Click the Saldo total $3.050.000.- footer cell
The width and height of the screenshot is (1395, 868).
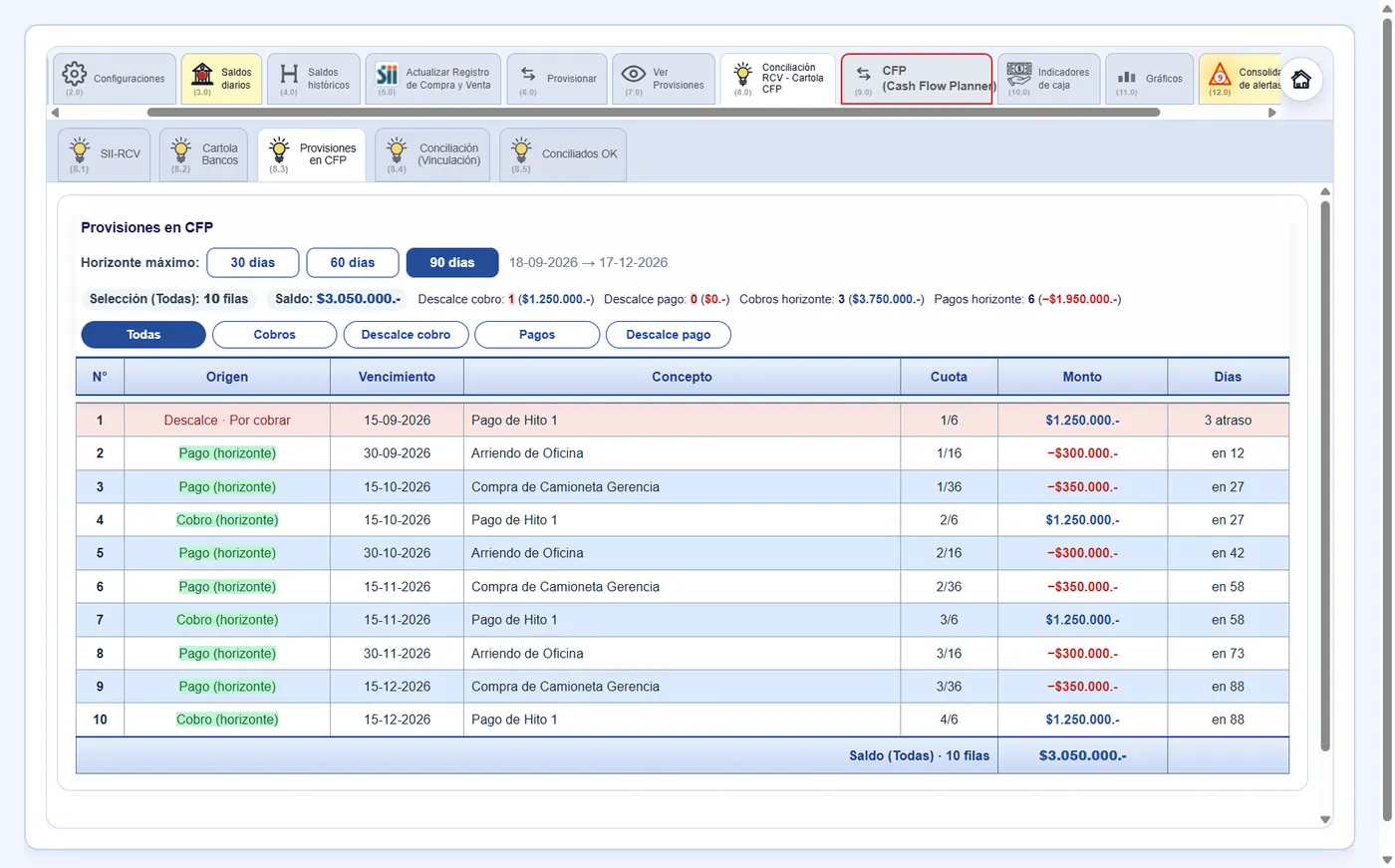click(1082, 755)
